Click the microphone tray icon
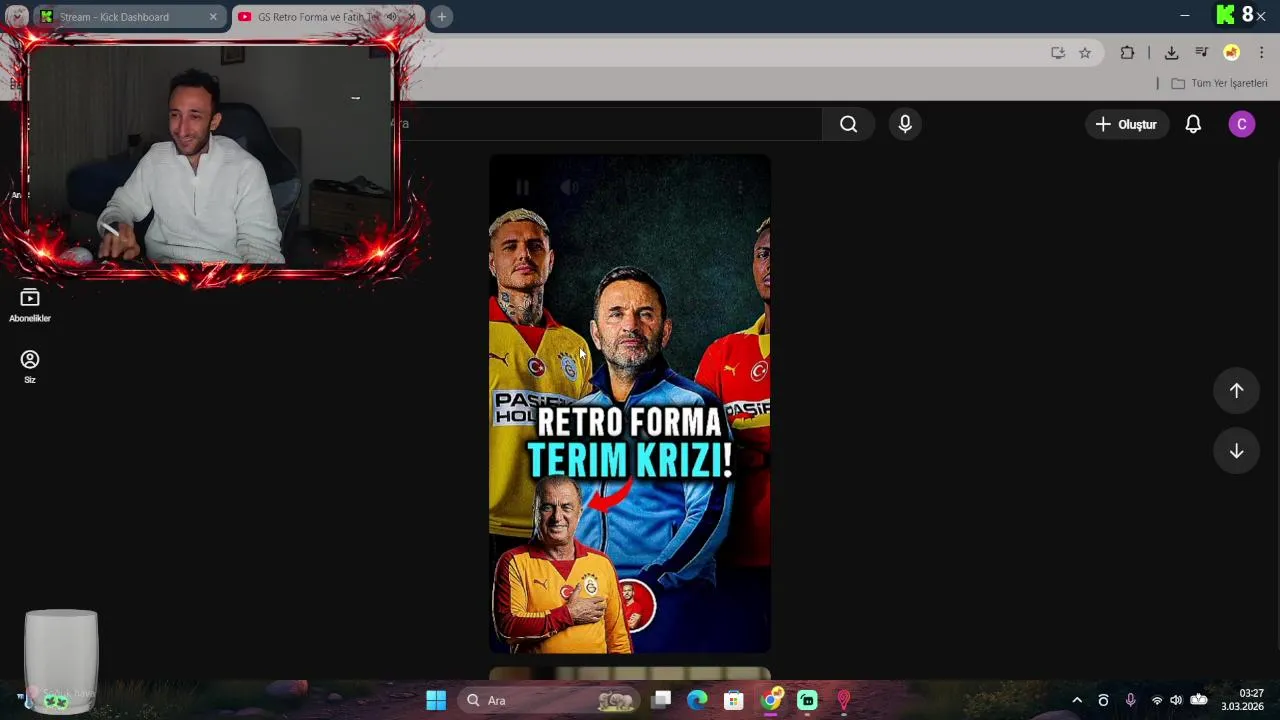The image size is (1280, 720). 1130,700
